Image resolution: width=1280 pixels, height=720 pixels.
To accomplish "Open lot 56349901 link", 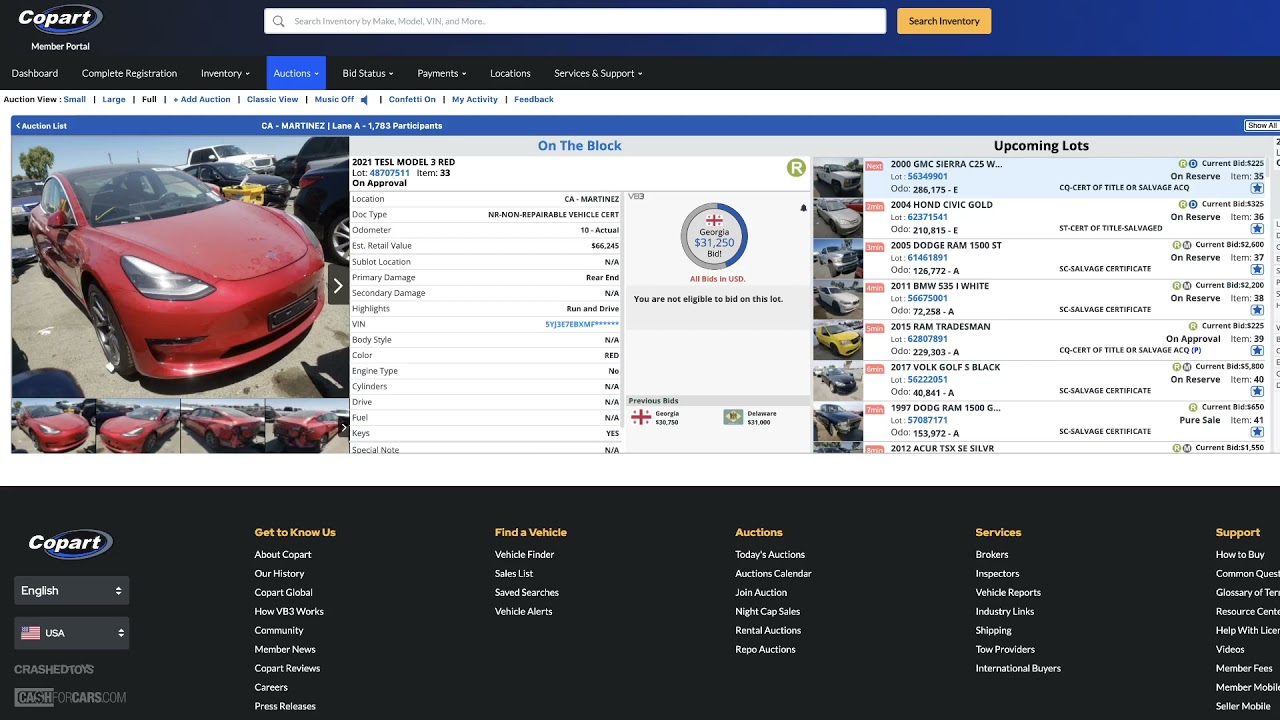I will click(x=927, y=177).
